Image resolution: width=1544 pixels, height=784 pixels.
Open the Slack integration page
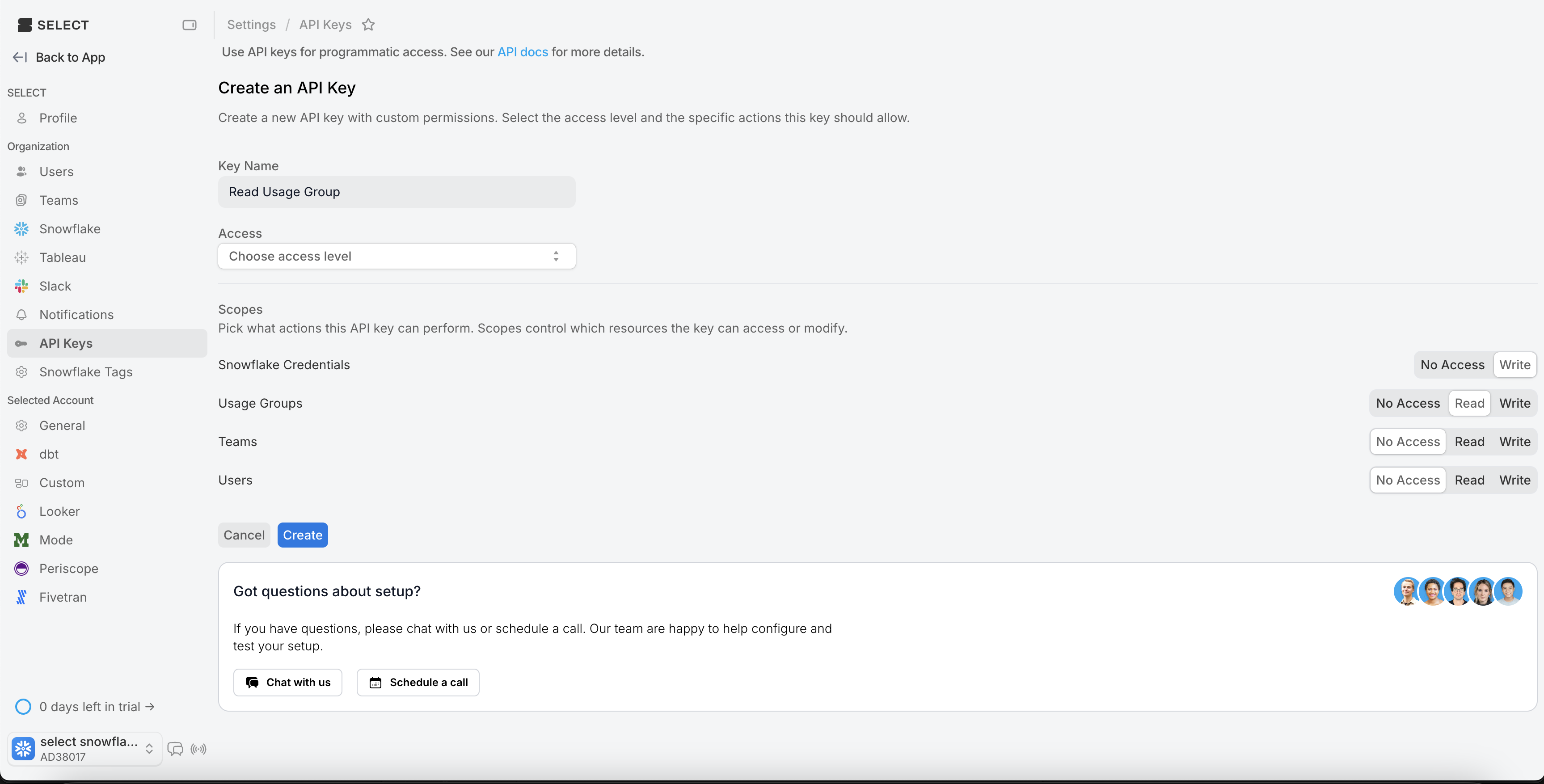tap(54, 286)
